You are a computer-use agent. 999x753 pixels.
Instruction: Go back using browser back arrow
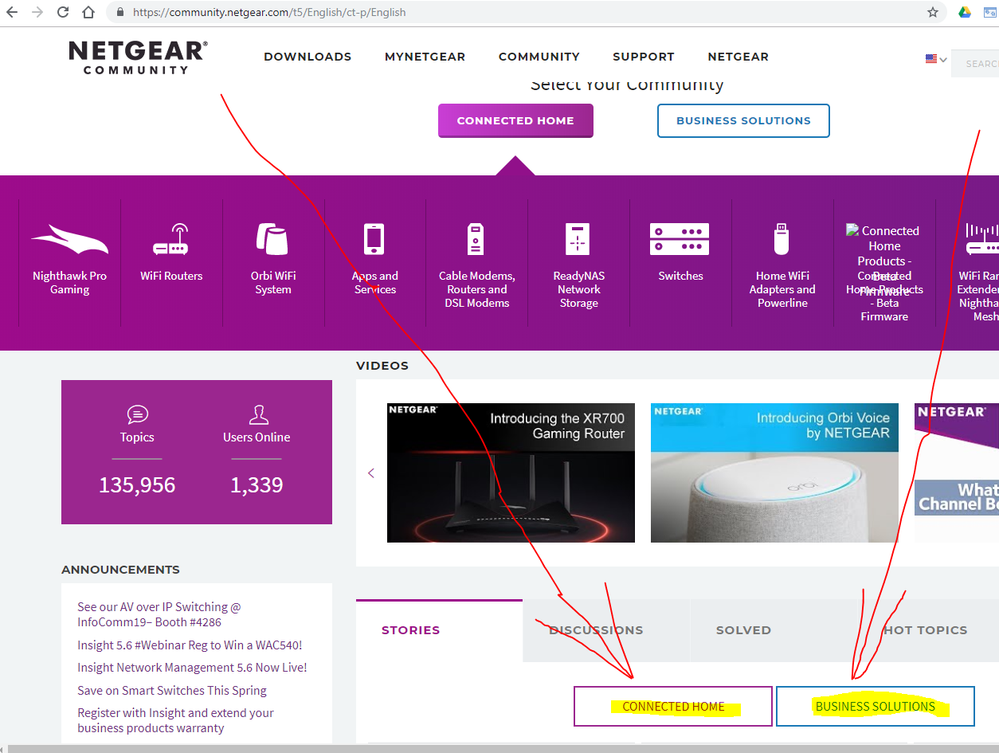(12, 12)
